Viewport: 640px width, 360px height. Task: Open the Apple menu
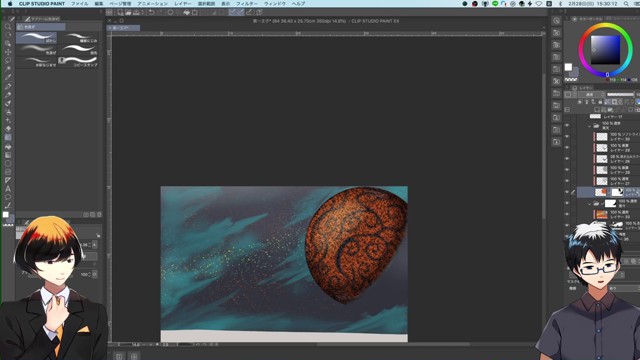click(x=10, y=3)
